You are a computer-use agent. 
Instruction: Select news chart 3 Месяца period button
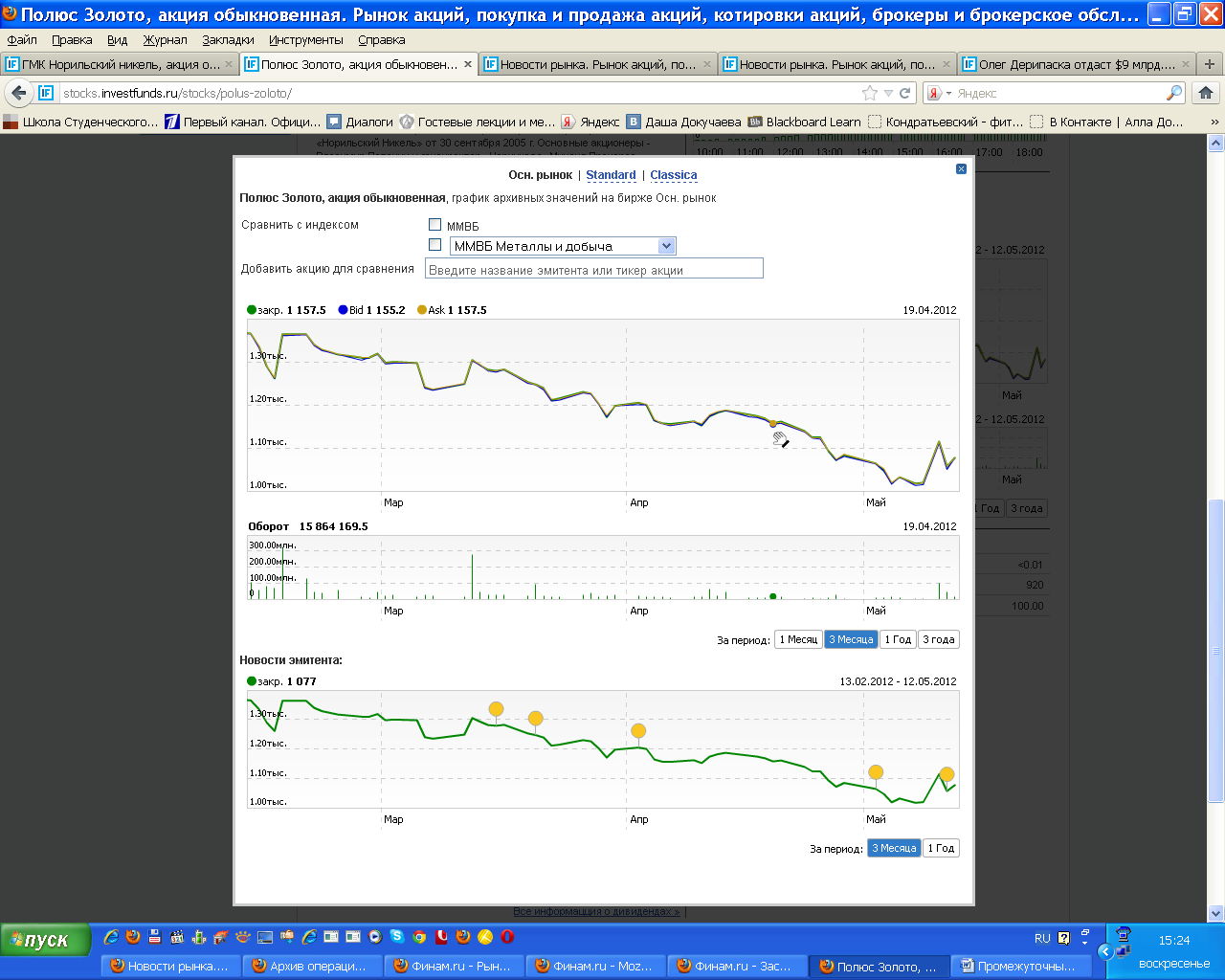click(x=894, y=848)
